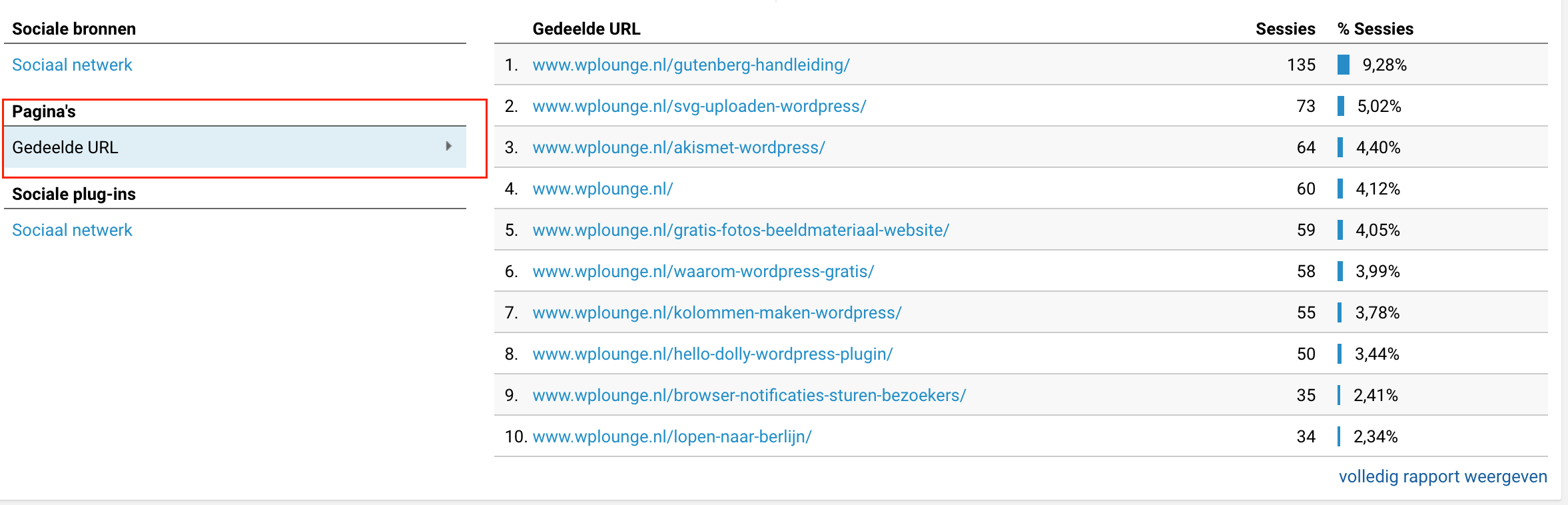Open Sociaal netwerk under Sociale bronnen
Screen dimensions: 1568x505
pos(72,65)
